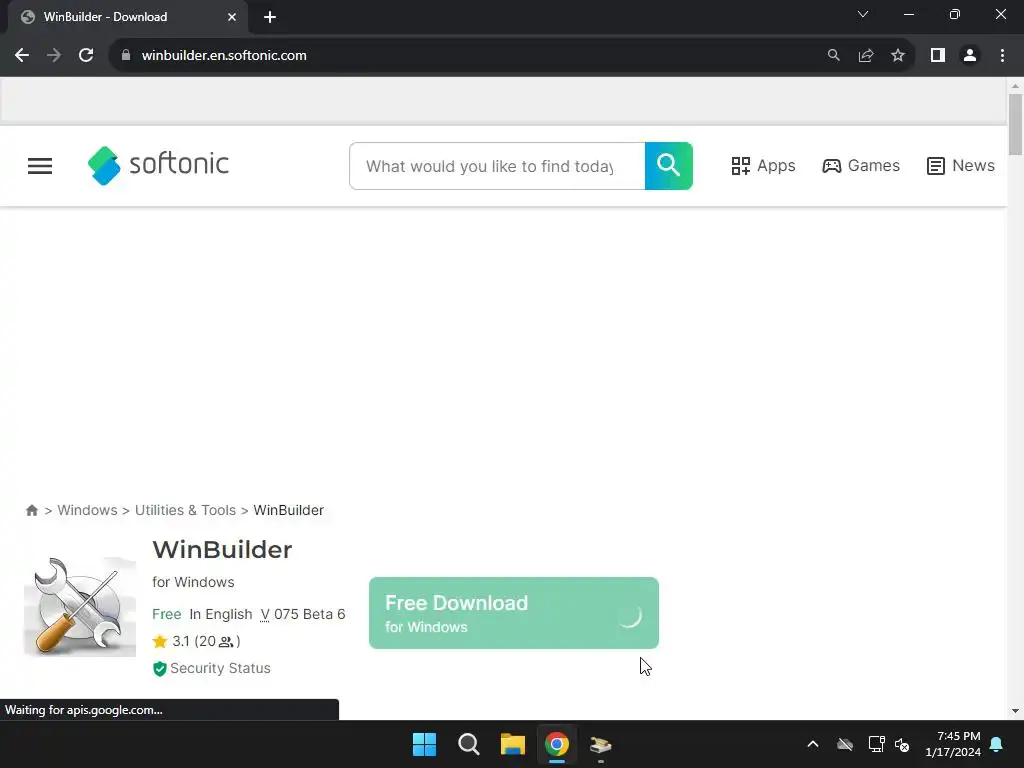Expand the tab search chevron

pos(863,14)
